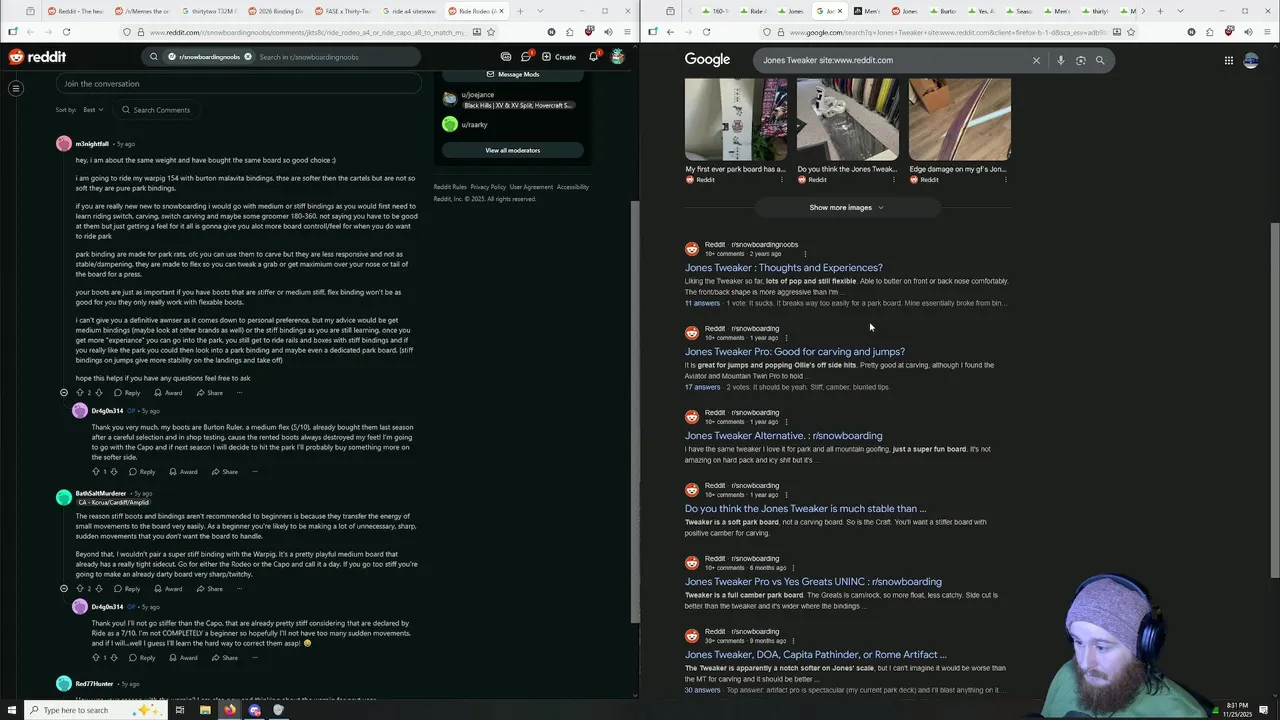1280x720 pixels.
Task: Switch to Reddit - The heart tab
Action: tap(75, 11)
